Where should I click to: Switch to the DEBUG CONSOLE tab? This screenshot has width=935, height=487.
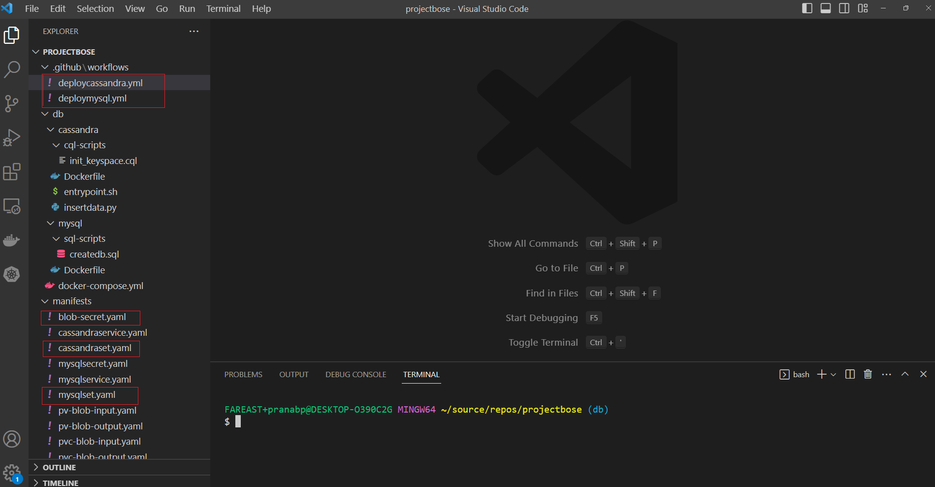tap(355, 374)
